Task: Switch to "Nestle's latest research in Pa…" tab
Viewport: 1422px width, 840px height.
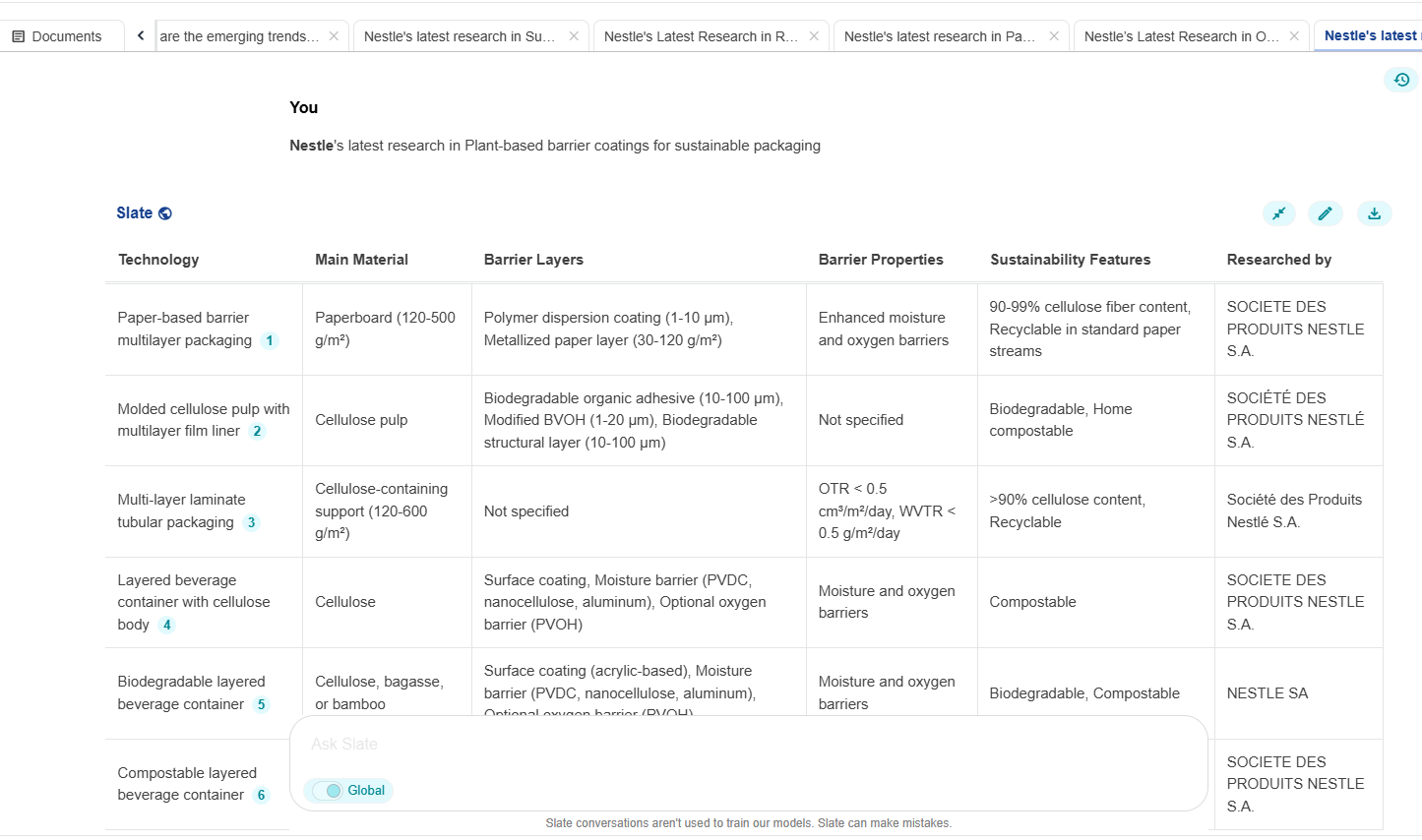Action: coord(939,36)
